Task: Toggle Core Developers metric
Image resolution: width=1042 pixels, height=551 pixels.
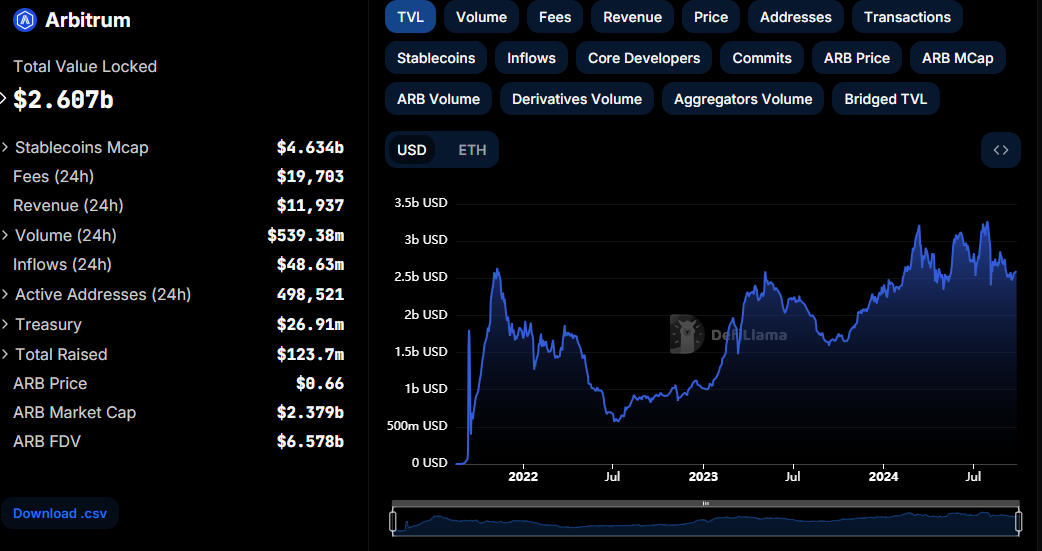Action: point(644,58)
